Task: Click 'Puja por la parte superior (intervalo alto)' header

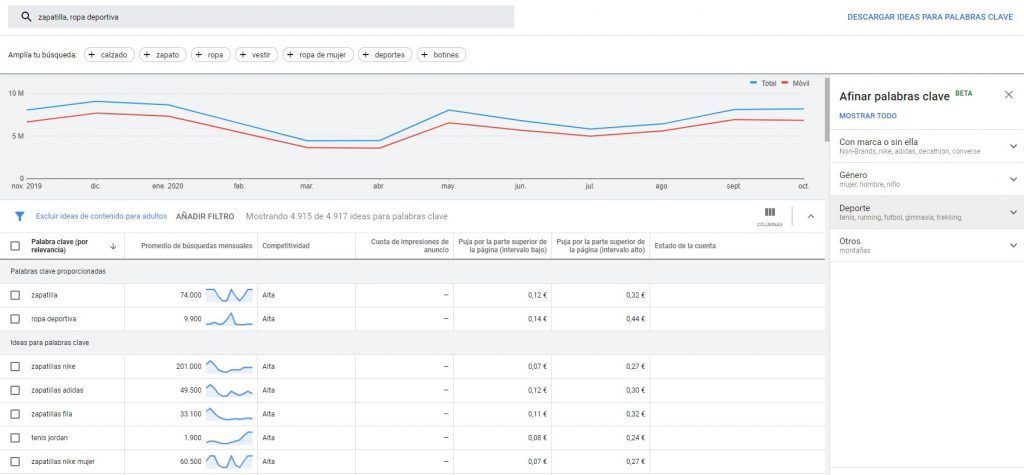Action: click(x=600, y=246)
